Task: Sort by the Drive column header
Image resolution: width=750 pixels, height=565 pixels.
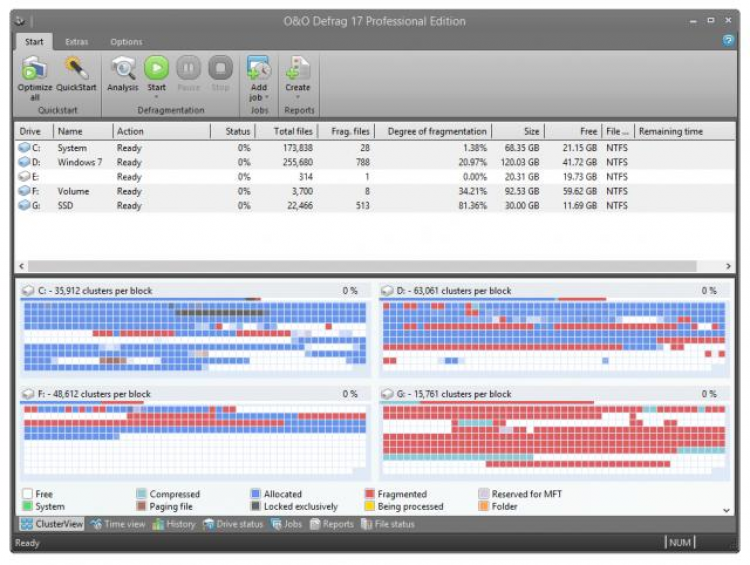Action: click(34, 131)
